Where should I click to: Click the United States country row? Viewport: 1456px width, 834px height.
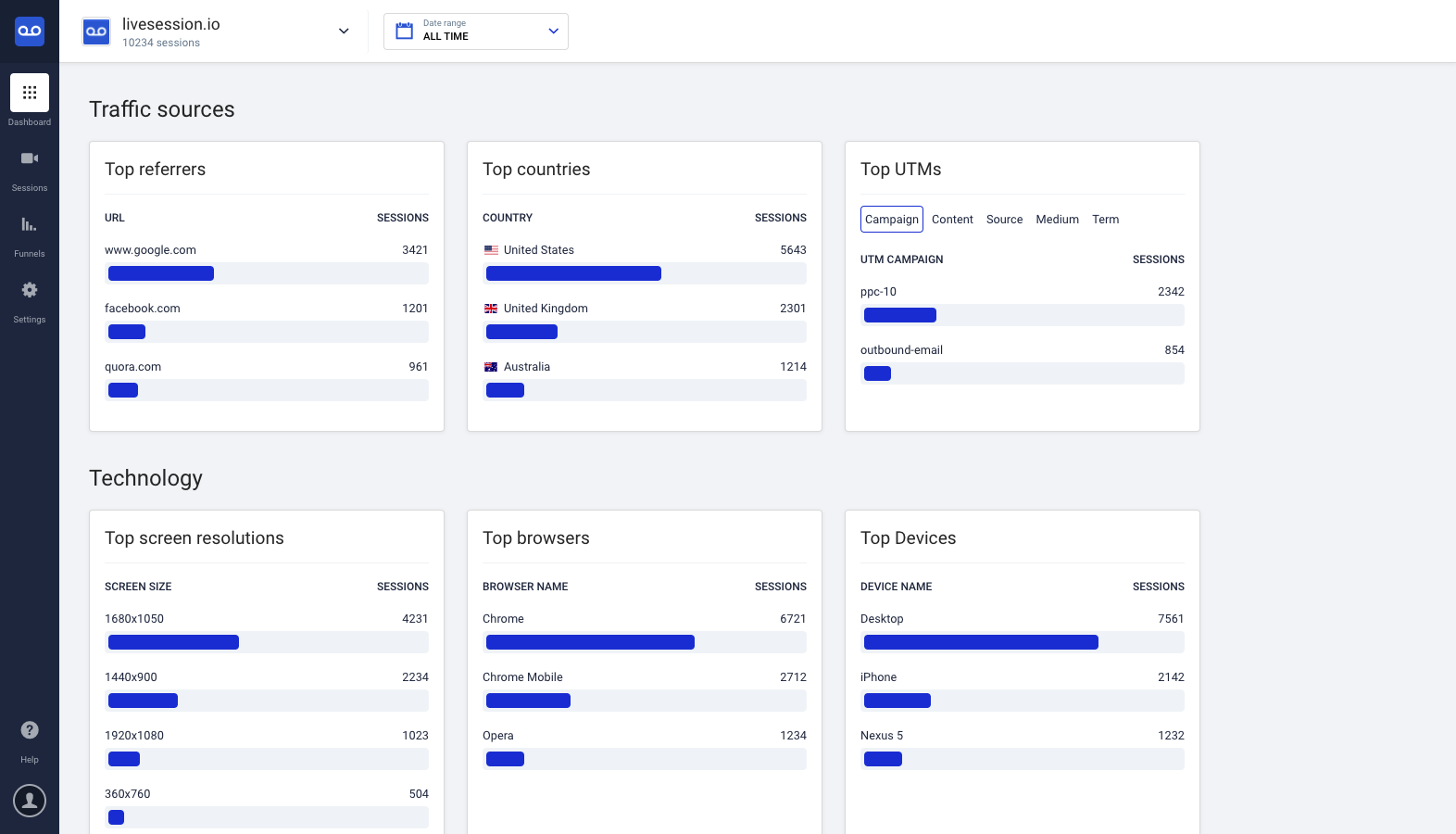point(645,263)
